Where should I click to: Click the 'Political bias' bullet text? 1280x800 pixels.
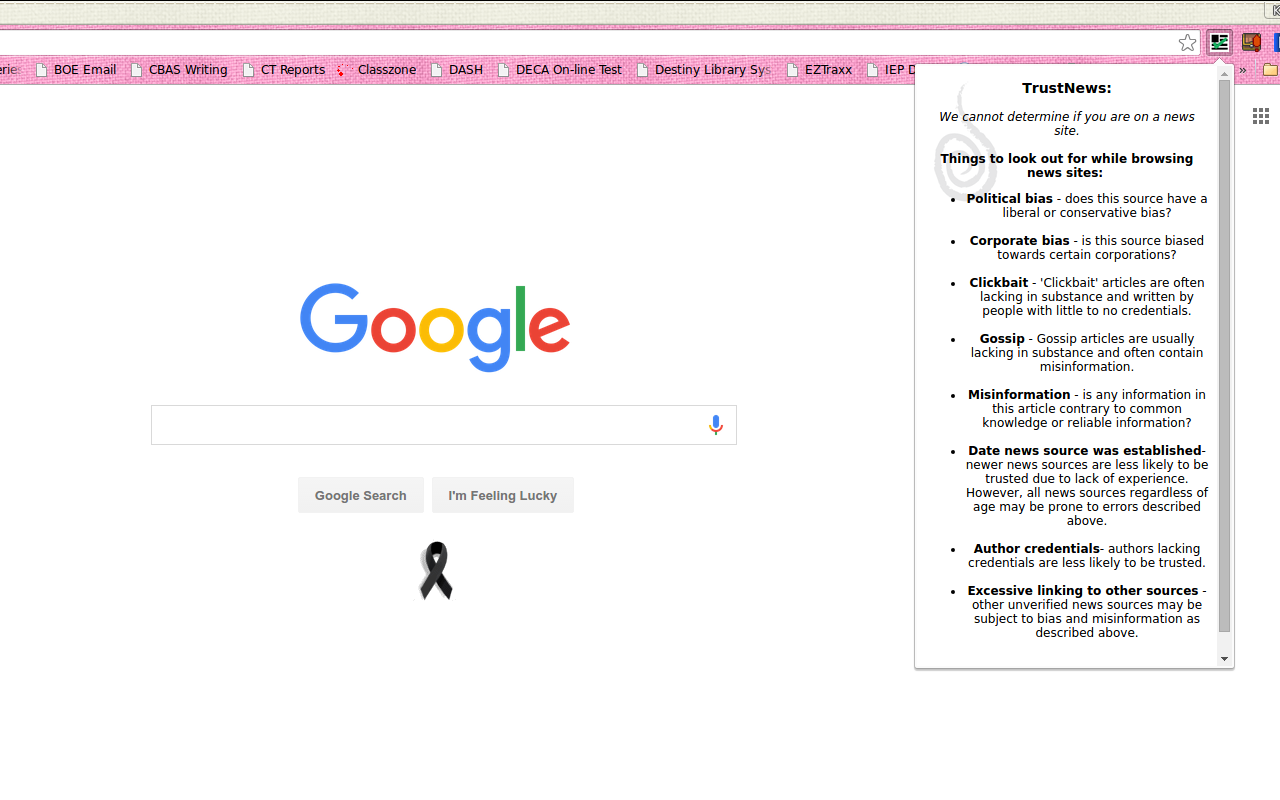click(1009, 199)
